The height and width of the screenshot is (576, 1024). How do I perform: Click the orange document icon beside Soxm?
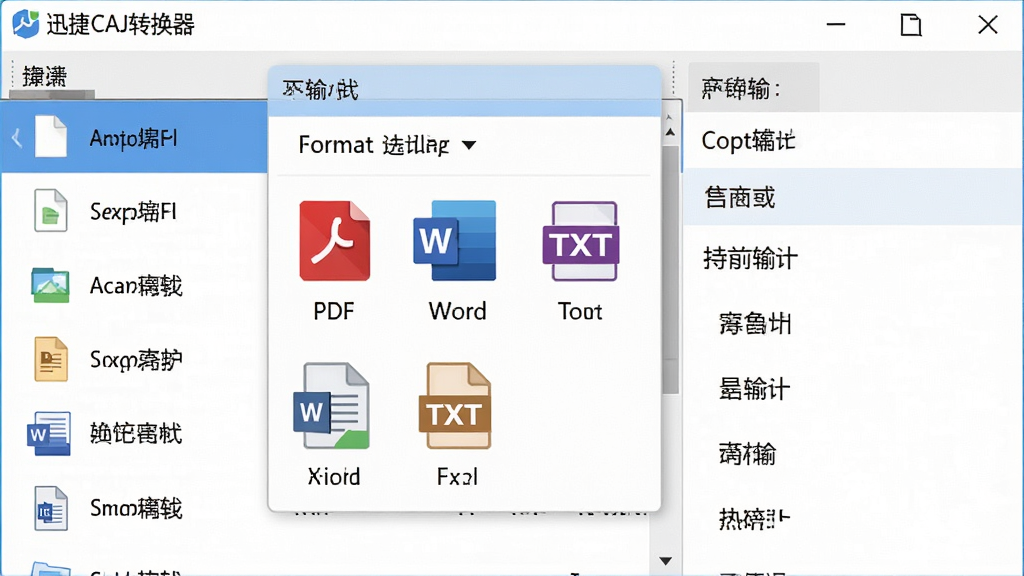tap(51, 359)
